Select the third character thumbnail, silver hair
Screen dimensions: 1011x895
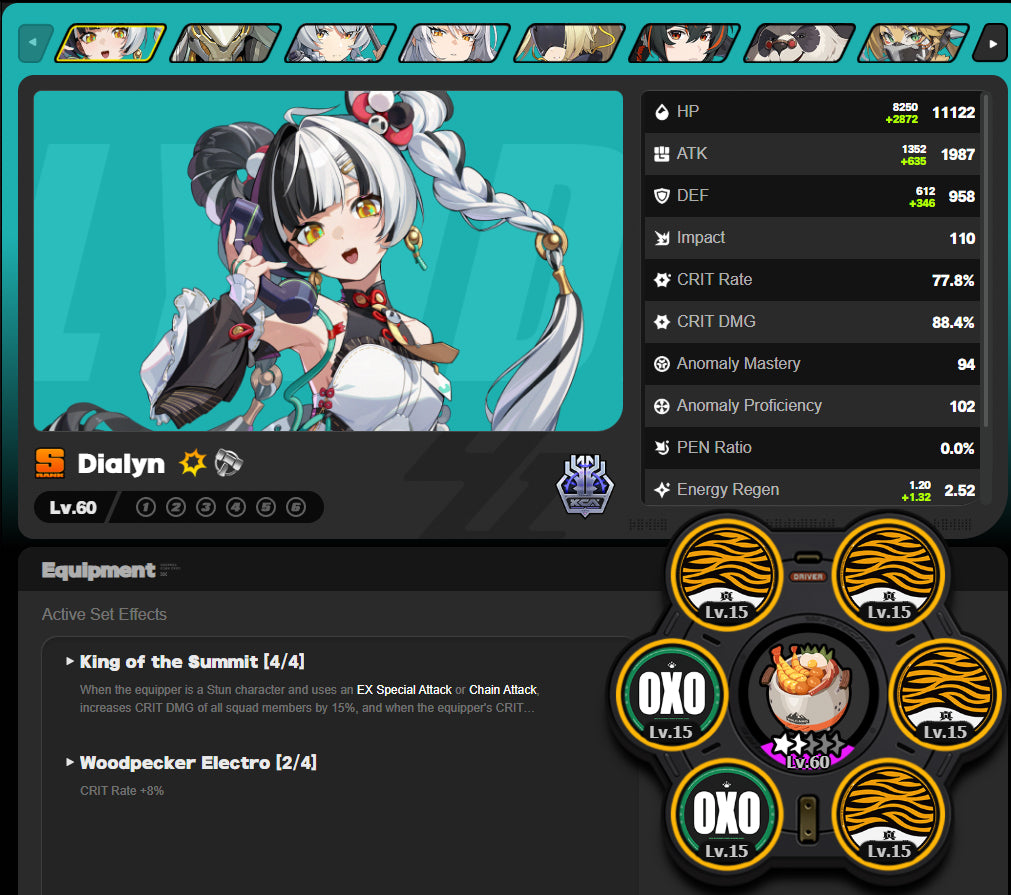pyautogui.click(x=340, y=43)
